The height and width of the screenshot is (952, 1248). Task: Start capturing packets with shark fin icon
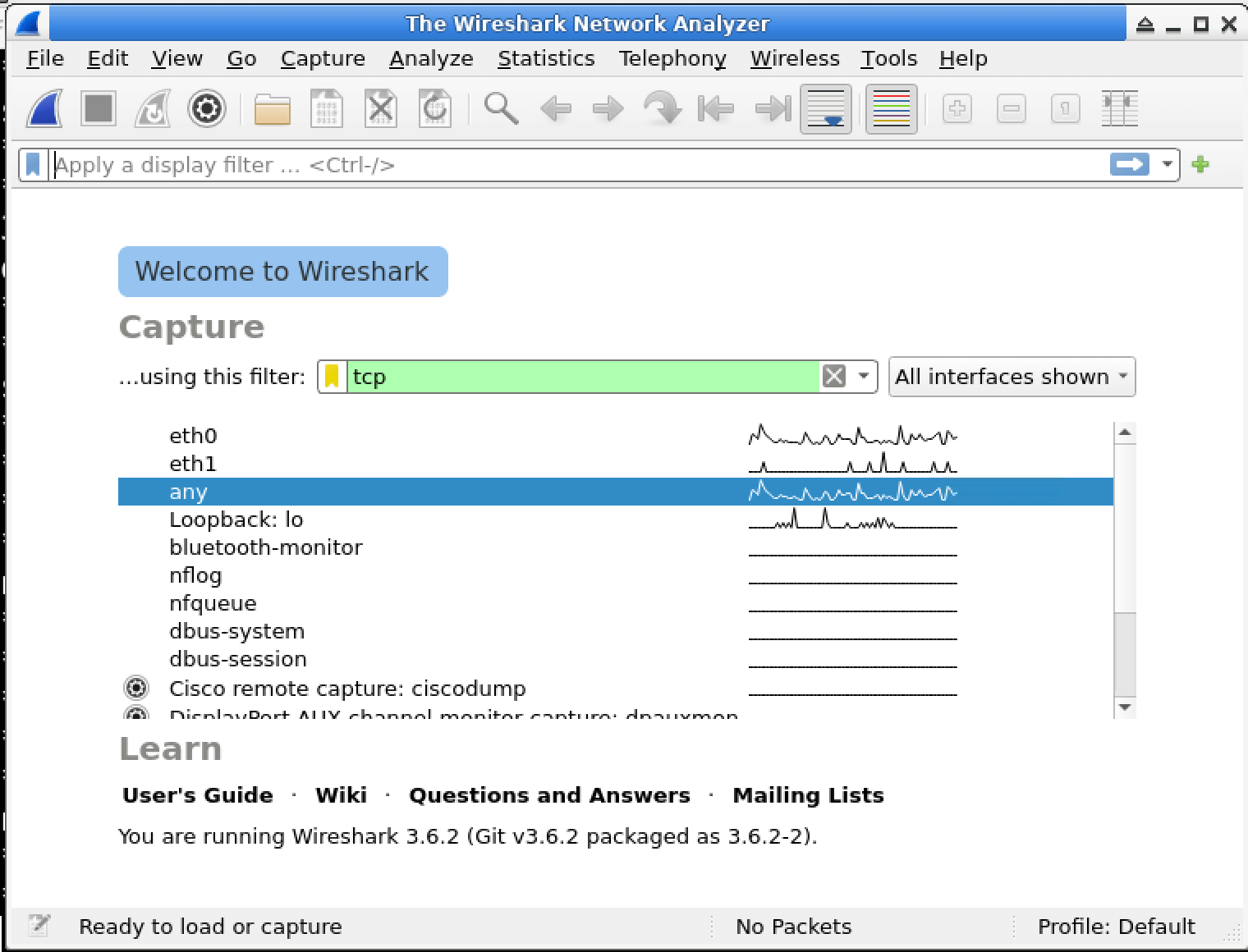(x=44, y=108)
